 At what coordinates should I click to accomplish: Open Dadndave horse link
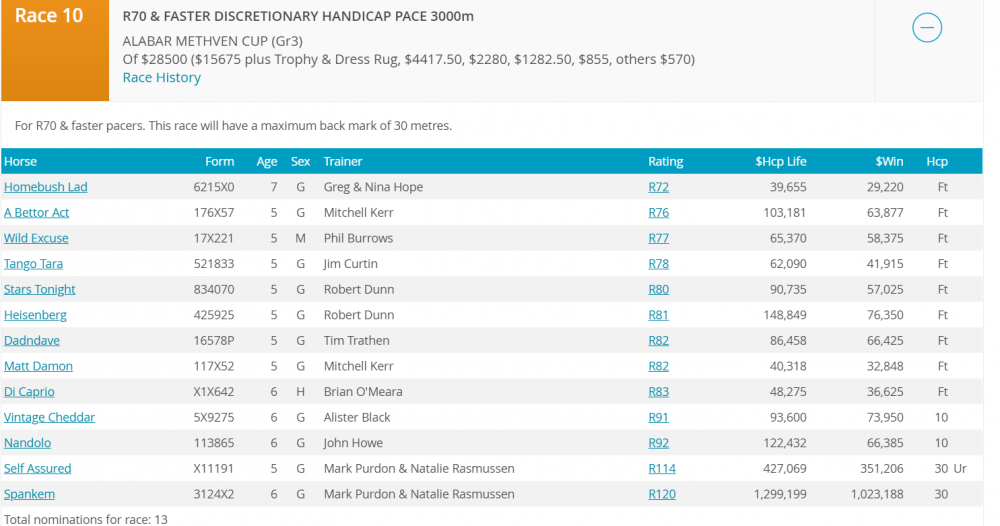32,341
